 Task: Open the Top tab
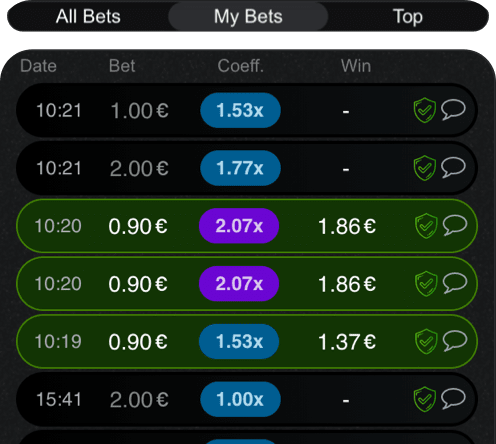point(408,16)
